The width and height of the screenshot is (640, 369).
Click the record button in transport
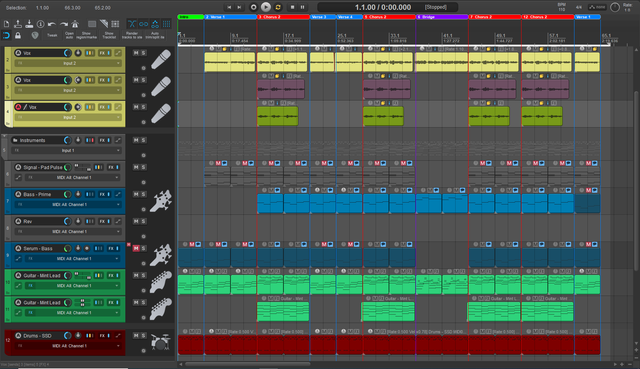coord(253,7)
